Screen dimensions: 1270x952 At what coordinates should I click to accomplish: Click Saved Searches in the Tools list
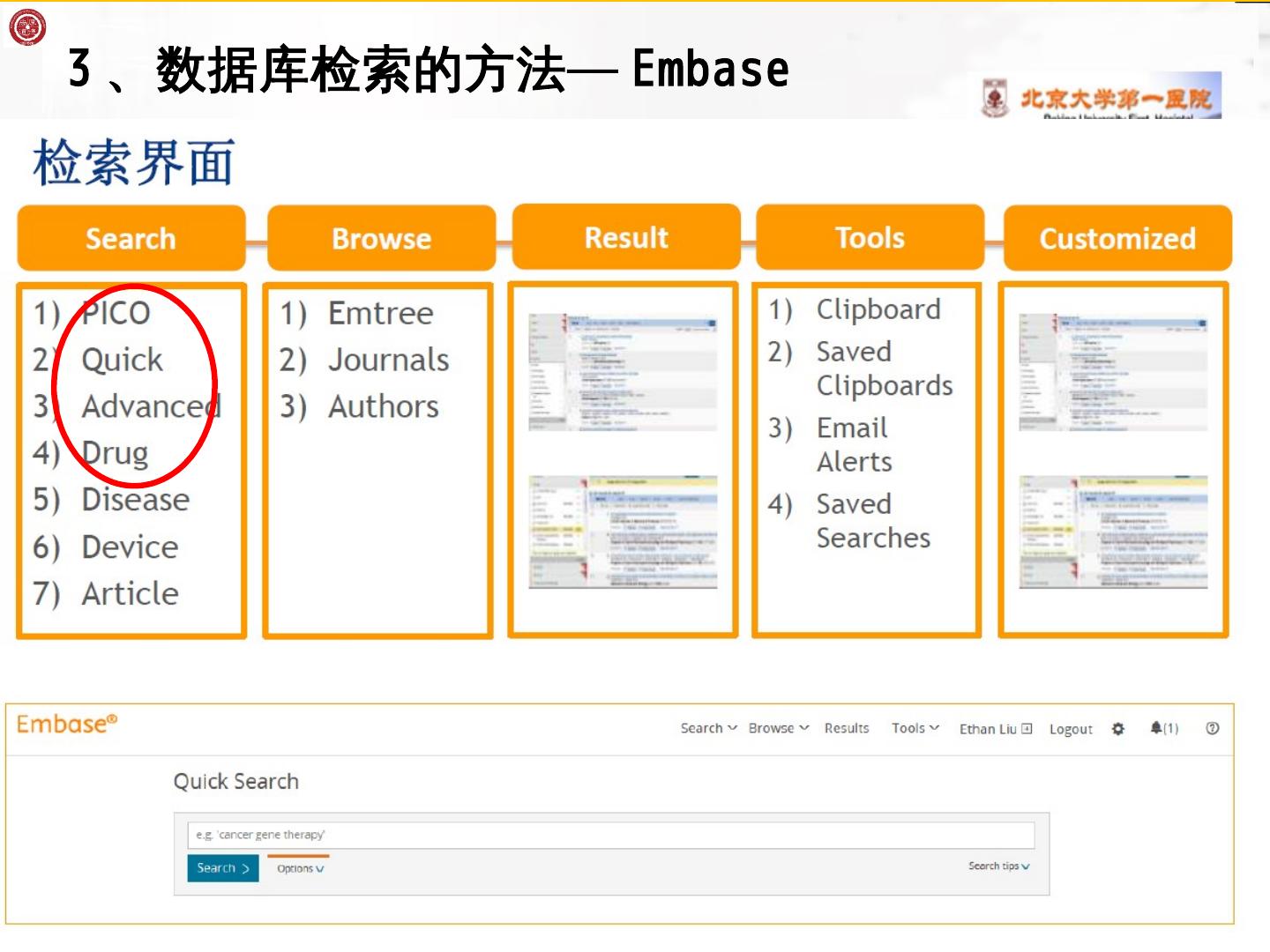tap(873, 520)
